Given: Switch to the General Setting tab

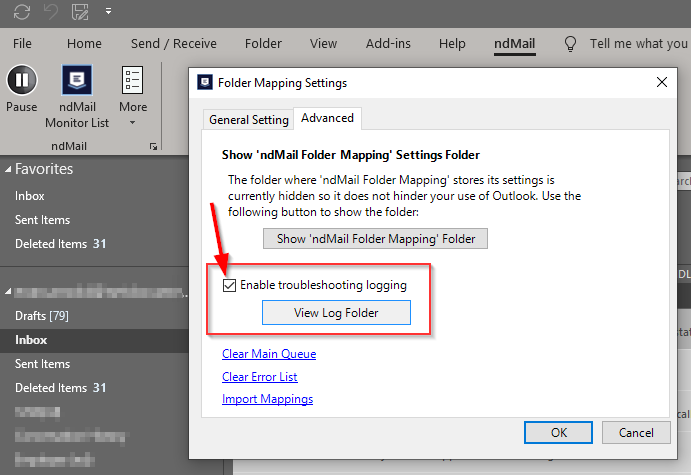Looking at the screenshot, I should point(248,120).
